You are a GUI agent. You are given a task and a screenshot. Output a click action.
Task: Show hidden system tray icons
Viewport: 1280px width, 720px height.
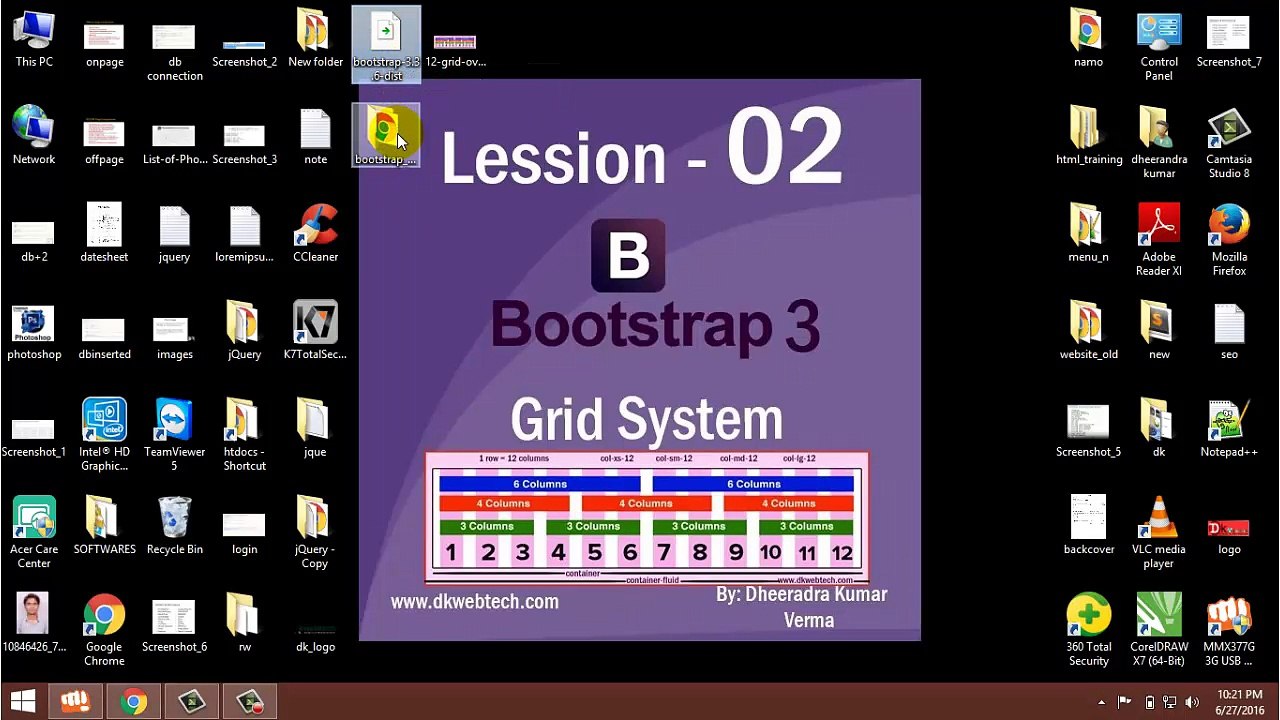click(x=1101, y=702)
